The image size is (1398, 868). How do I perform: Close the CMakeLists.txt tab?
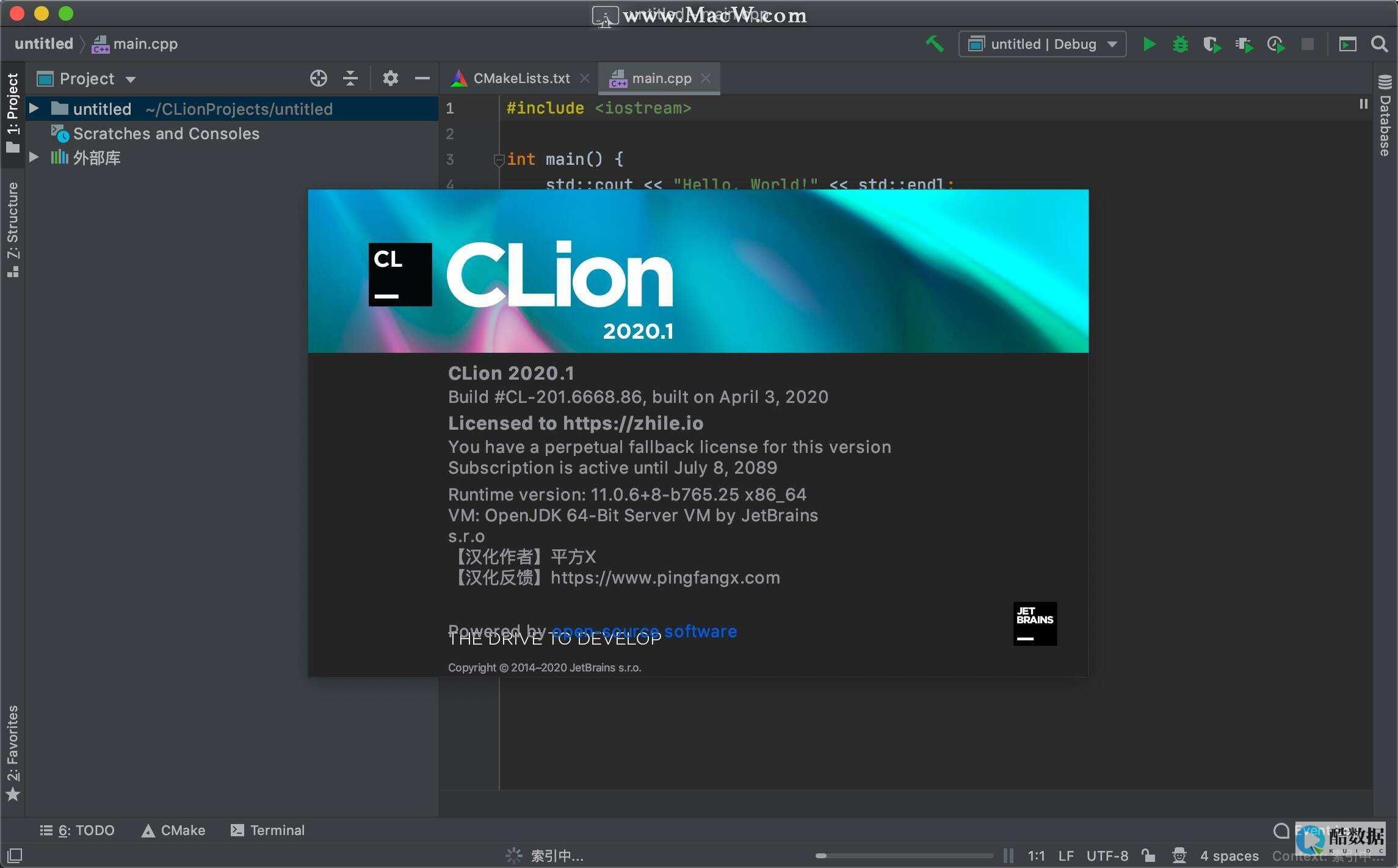point(584,78)
